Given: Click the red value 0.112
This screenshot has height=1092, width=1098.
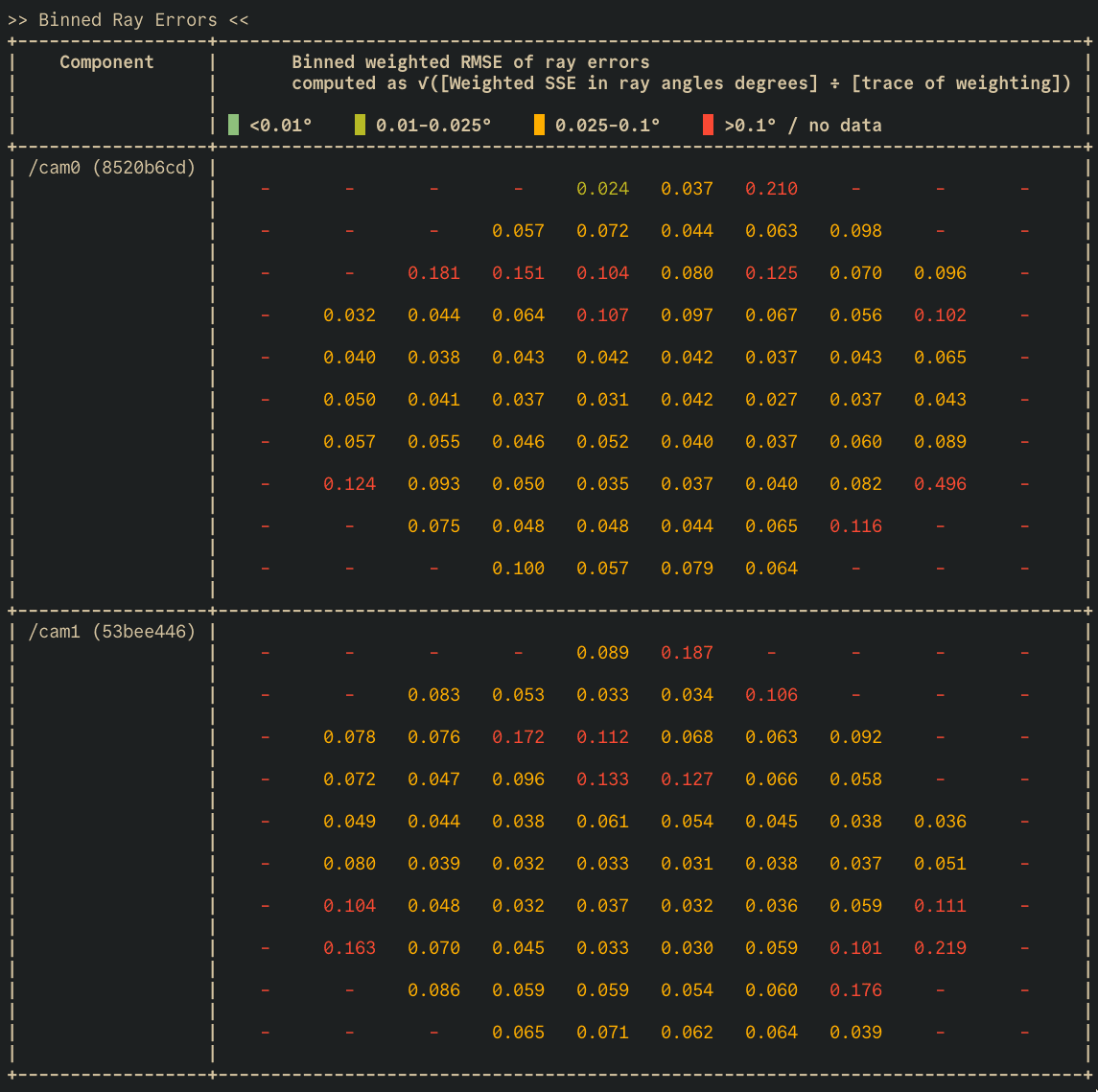Looking at the screenshot, I should click(x=603, y=737).
